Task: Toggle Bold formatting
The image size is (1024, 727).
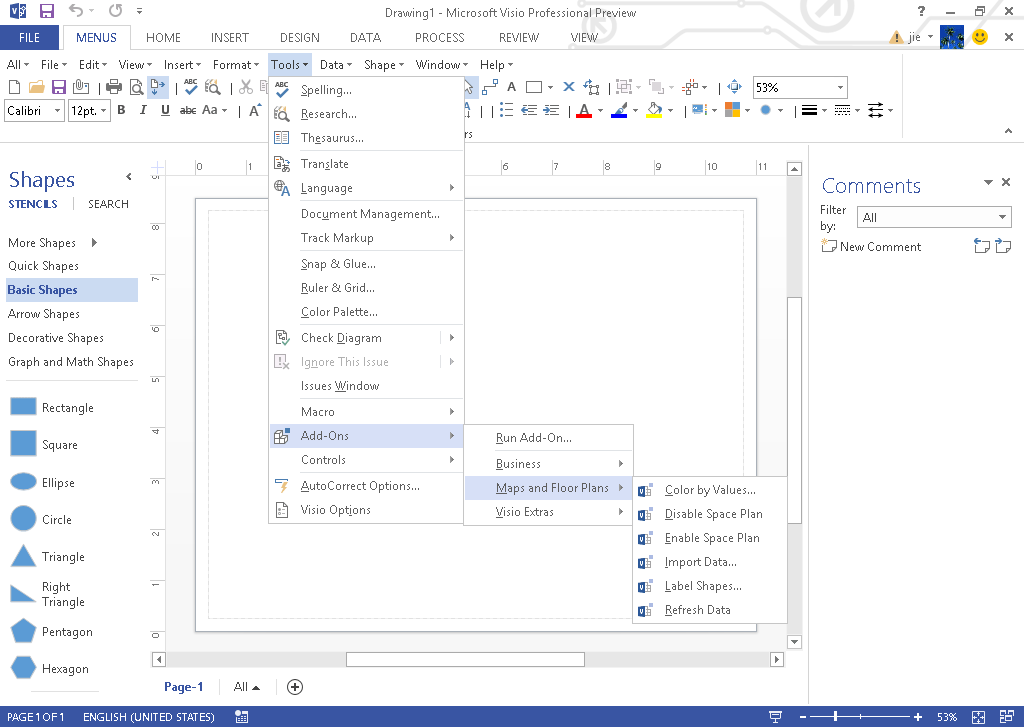Action: point(121,110)
